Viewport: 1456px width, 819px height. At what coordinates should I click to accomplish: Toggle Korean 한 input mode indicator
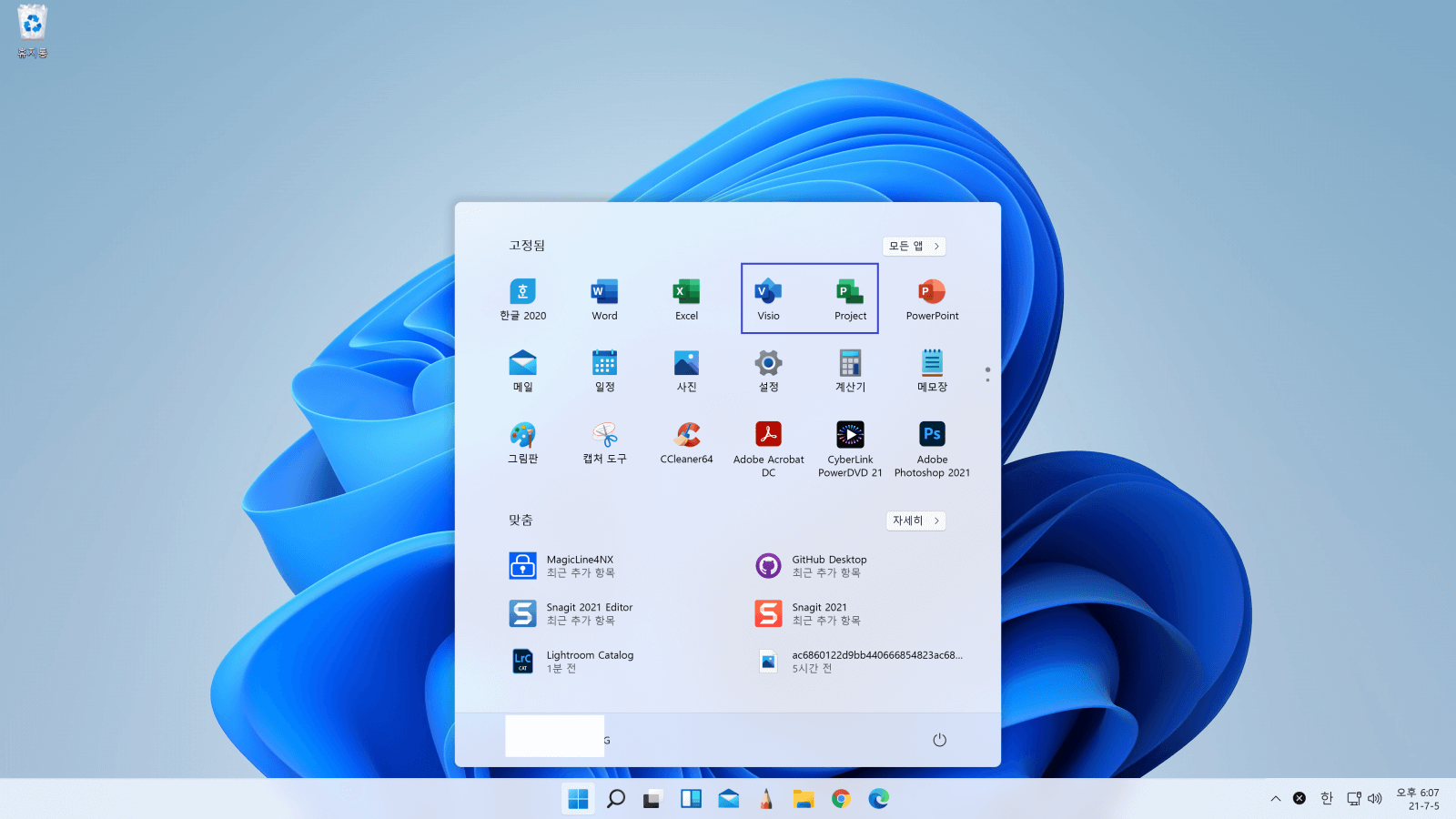click(1327, 799)
